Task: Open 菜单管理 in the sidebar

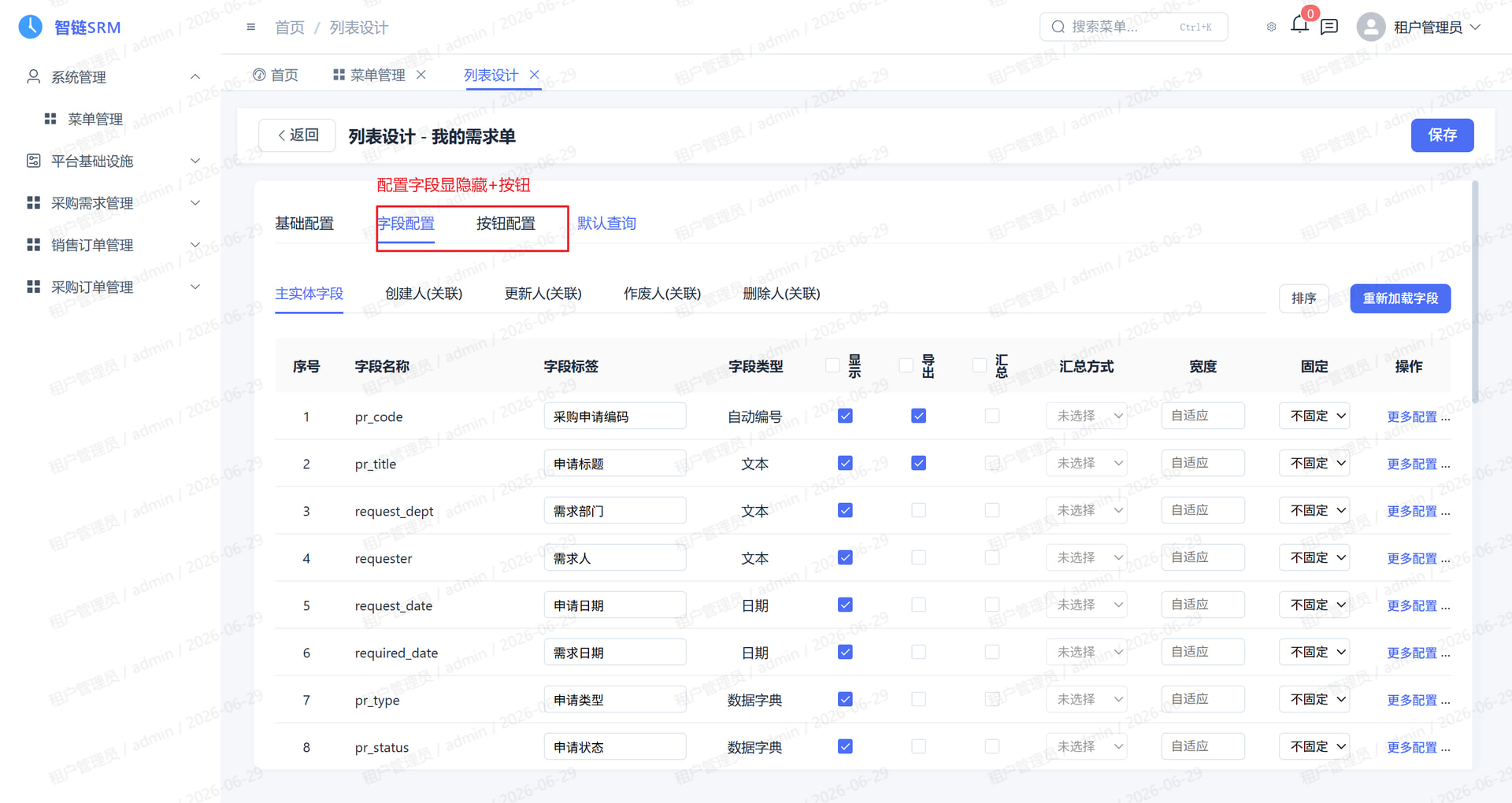Action: click(94, 119)
